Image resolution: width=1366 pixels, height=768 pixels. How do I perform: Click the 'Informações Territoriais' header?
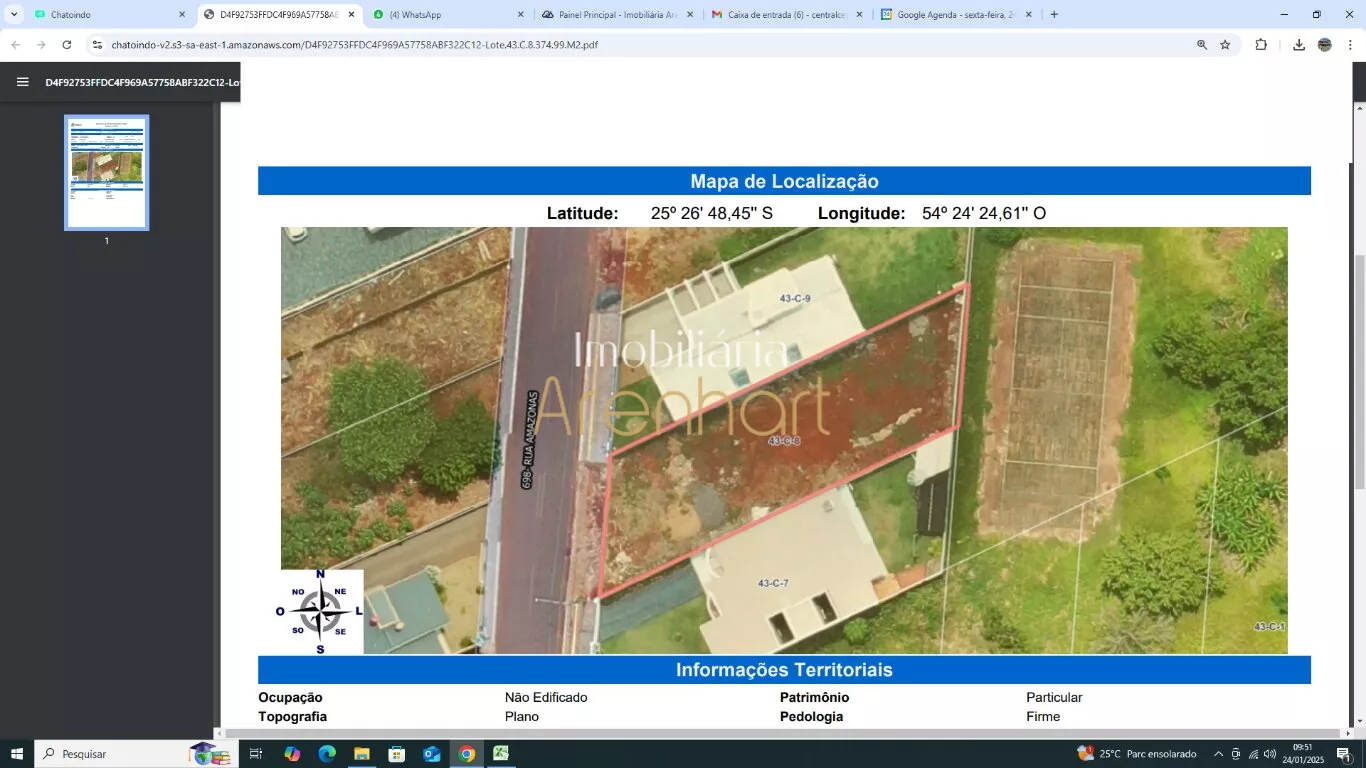[x=784, y=670]
